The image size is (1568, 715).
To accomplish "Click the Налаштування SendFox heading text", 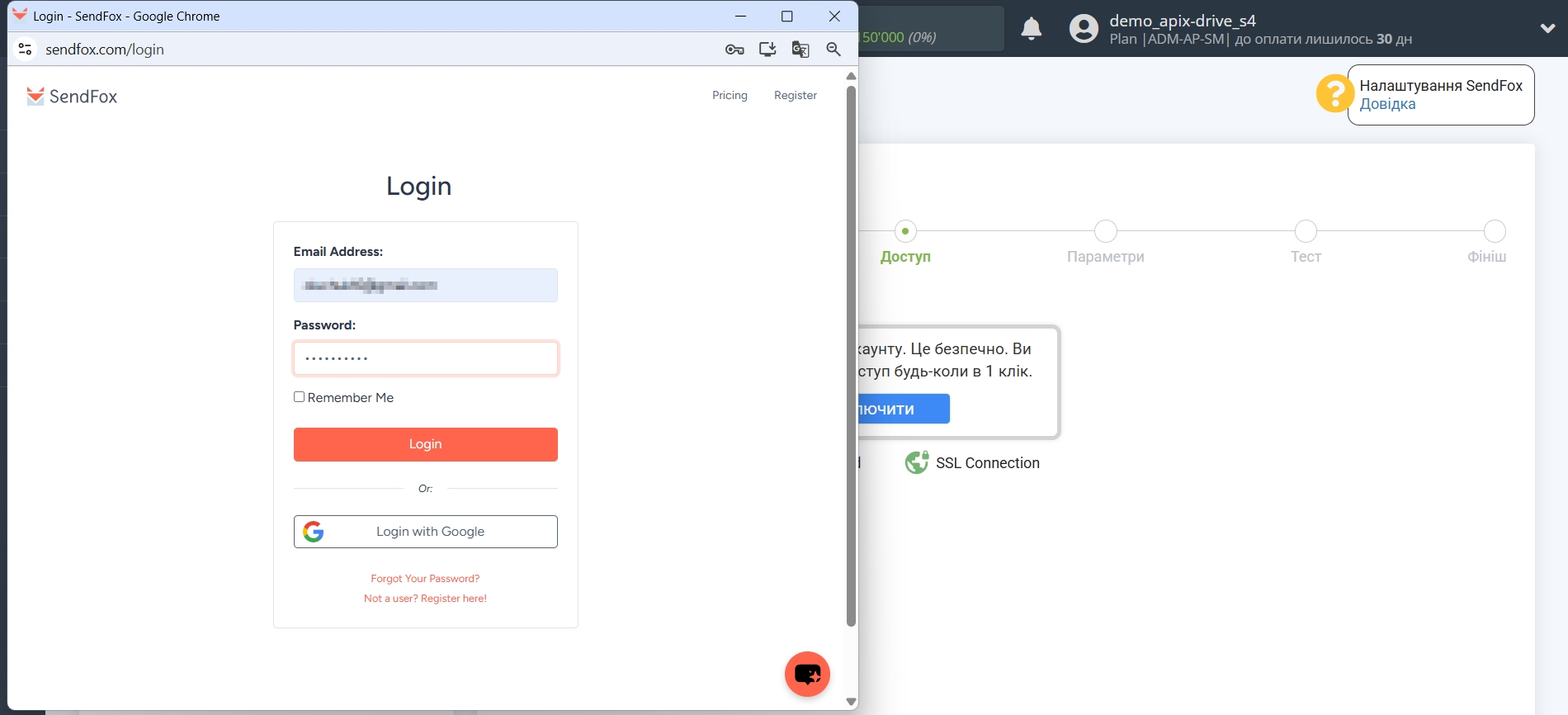I will 1441,86.
